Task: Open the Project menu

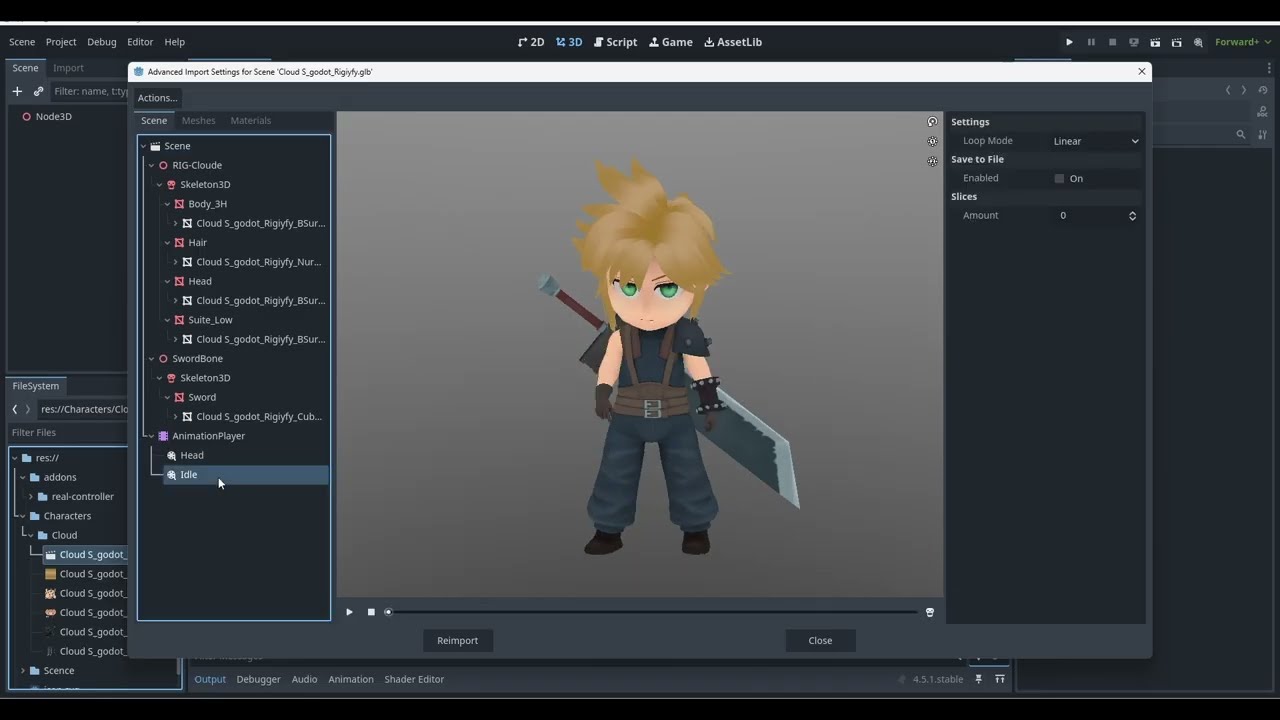Action: coord(61,42)
